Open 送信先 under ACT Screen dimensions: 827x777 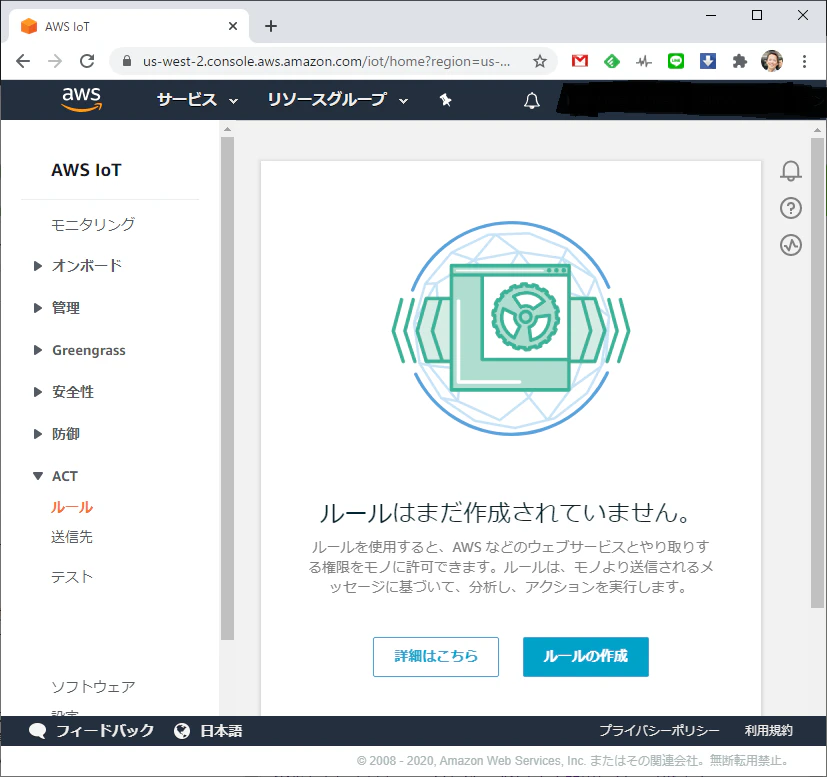coord(72,537)
